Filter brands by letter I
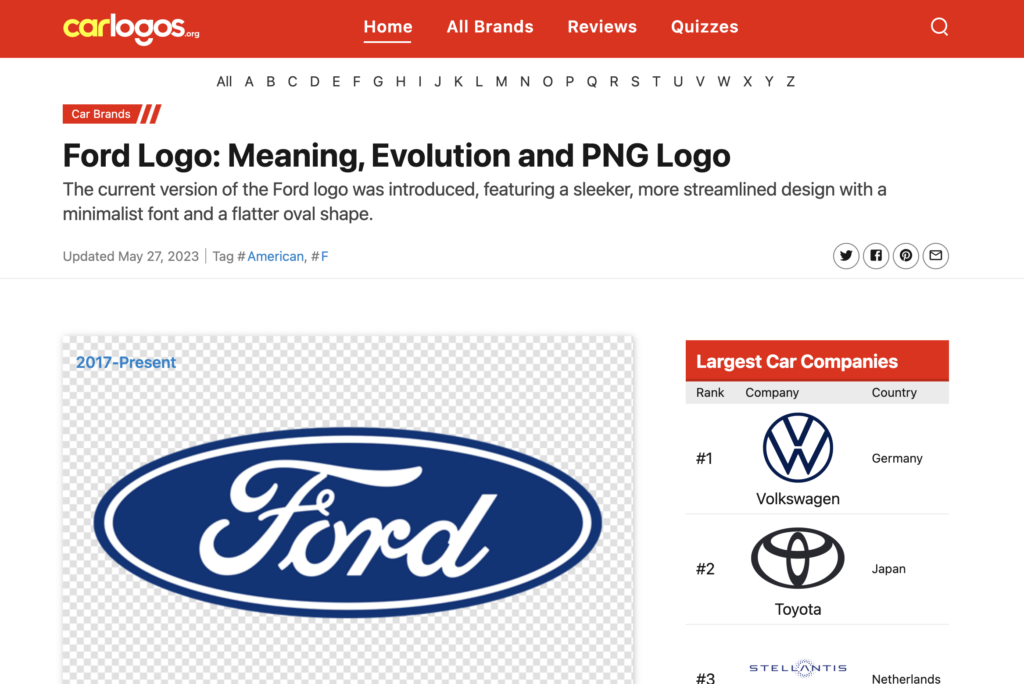Screen dimensions: 1024x684 [x=420, y=82]
